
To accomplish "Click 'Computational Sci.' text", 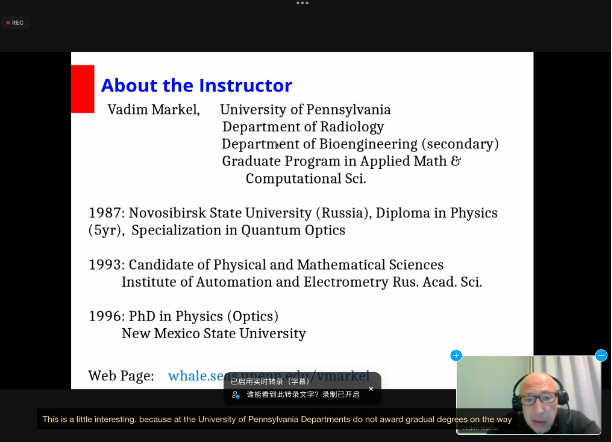I will pos(306,178).
